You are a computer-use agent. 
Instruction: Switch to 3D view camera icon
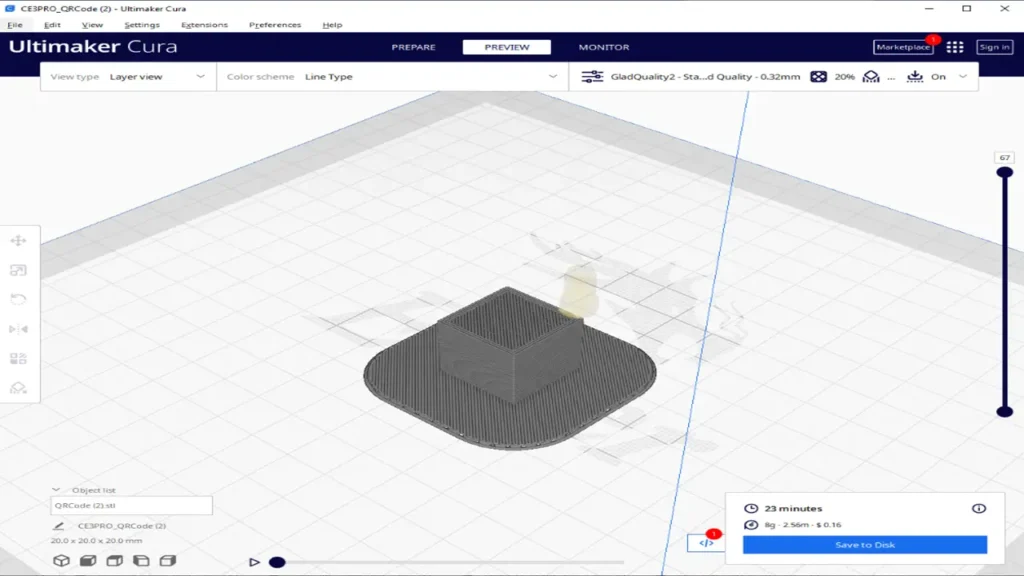tap(61, 560)
